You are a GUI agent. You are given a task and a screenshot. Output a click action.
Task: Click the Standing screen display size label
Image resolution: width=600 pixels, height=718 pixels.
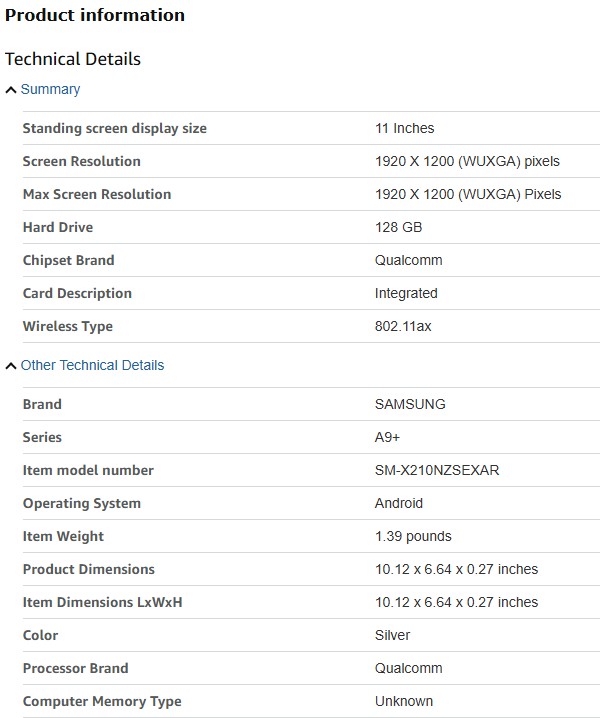tap(115, 128)
